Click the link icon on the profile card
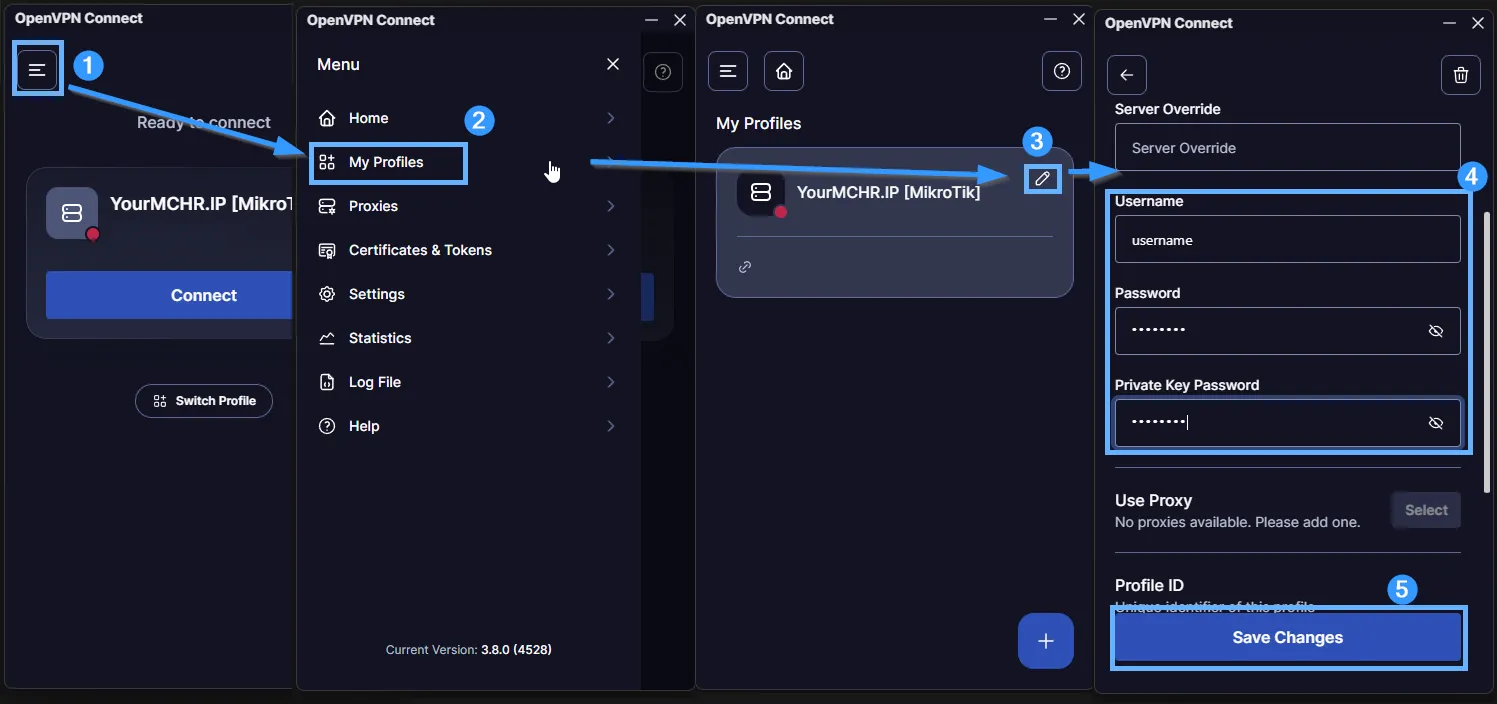The height and width of the screenshot is (704, 1497). tap(745, 267)
